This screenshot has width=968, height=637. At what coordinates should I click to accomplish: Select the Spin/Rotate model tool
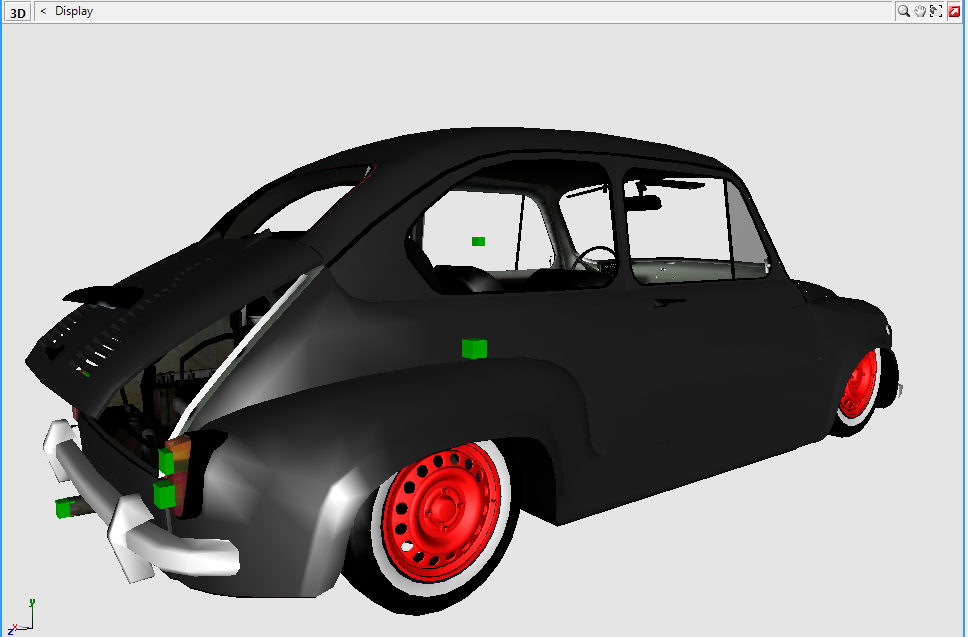click(x=935, y=10)
